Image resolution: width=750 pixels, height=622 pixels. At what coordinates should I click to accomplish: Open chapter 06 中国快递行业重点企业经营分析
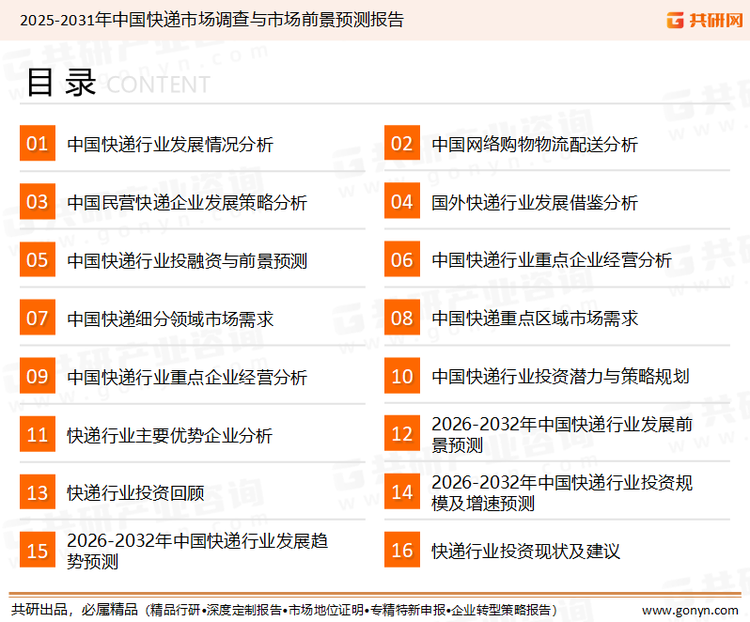[551, 260]
